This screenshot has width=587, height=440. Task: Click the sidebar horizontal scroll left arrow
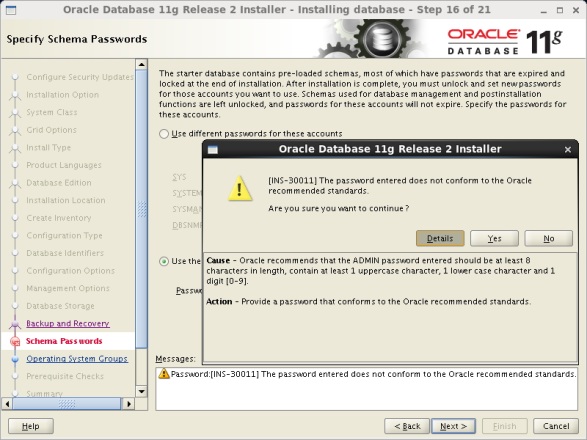pos(7,404)
